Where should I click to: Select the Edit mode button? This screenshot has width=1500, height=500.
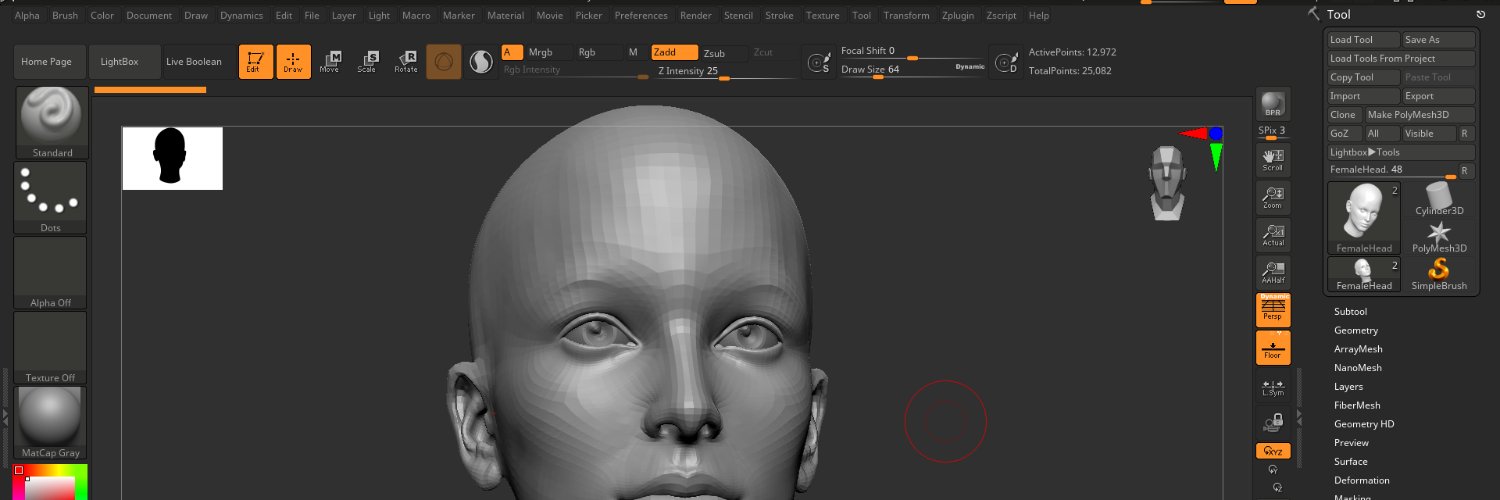pos(256,62)
